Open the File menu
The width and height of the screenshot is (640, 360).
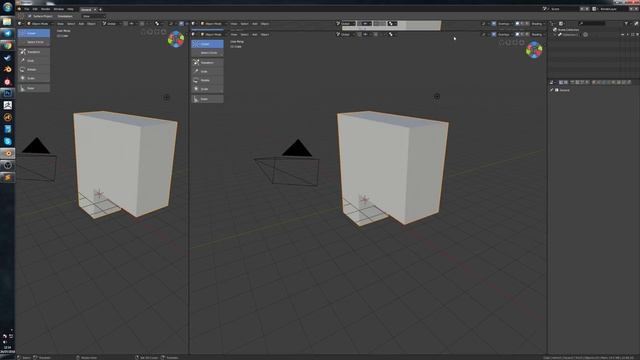[x=27, y=9]
